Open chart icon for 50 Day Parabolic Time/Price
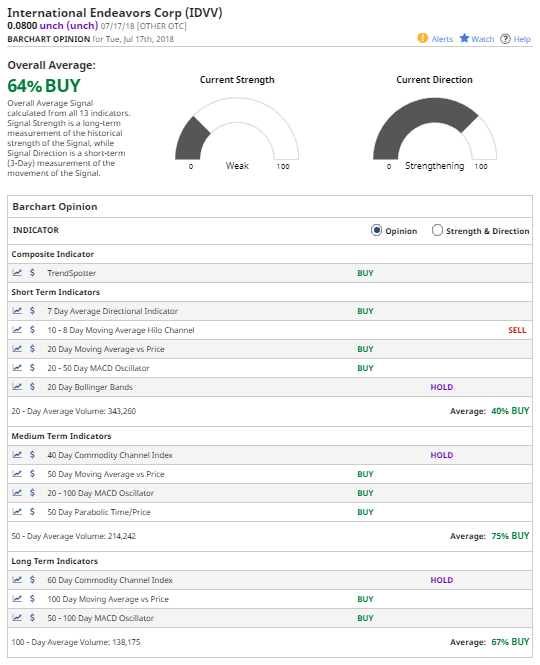This screenshot has height=665, width=540. click(17, 511)
